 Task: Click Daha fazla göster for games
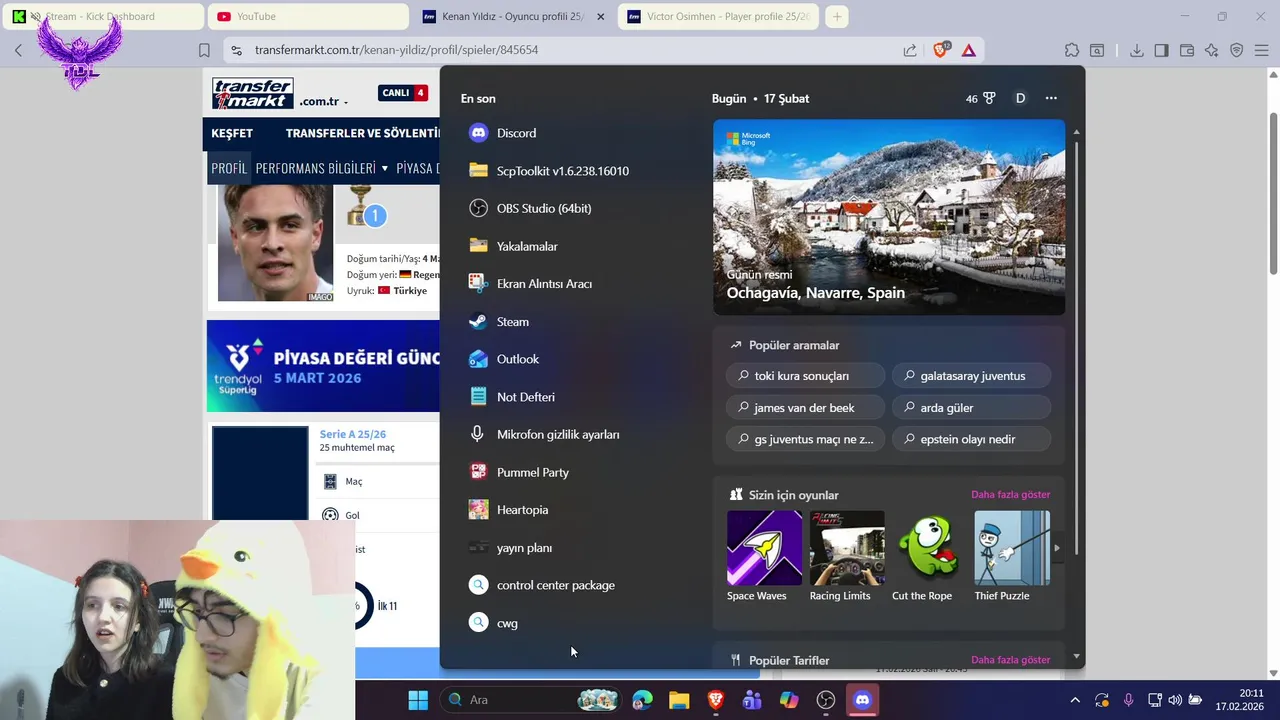pos(1010,495)
